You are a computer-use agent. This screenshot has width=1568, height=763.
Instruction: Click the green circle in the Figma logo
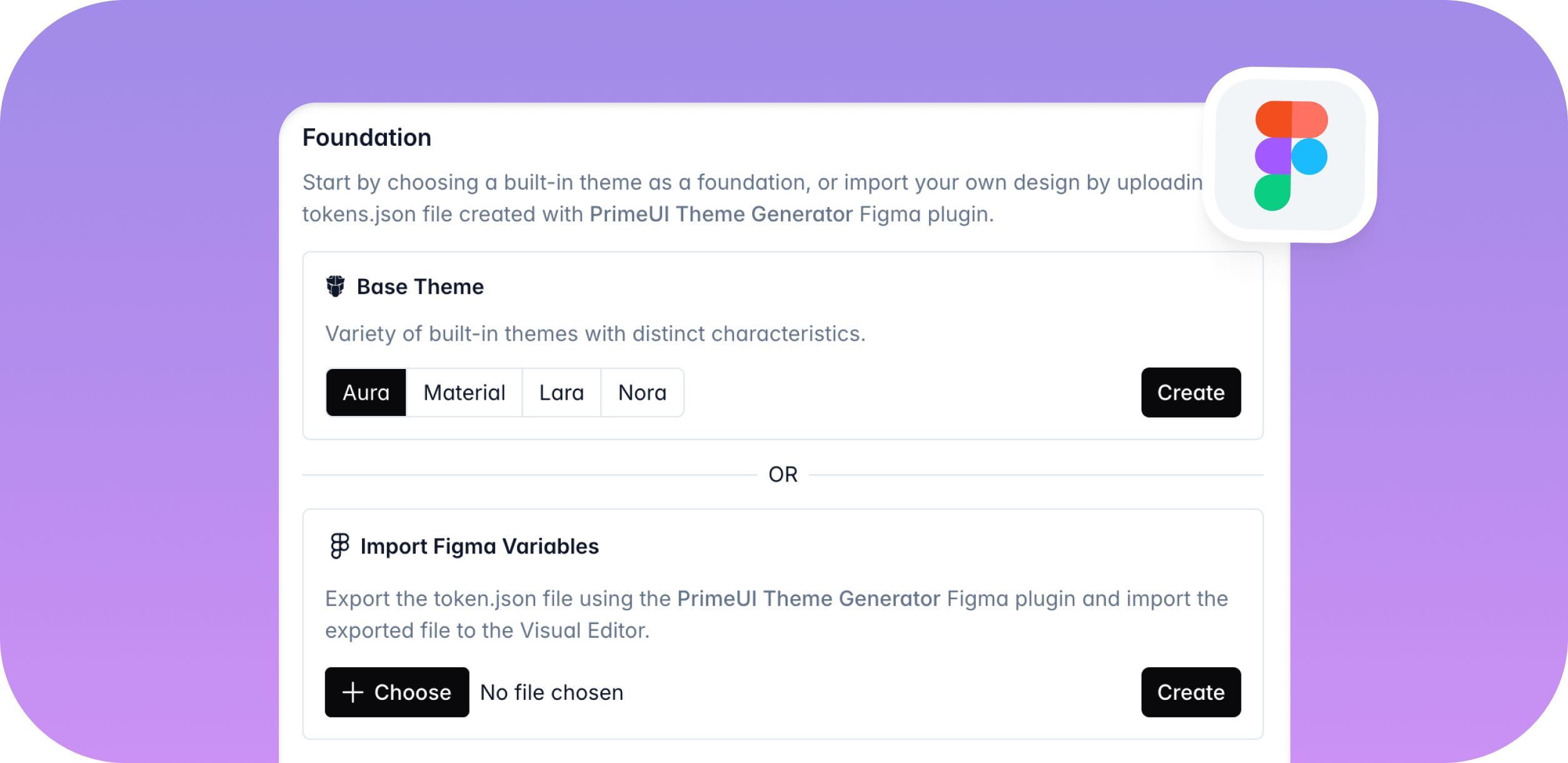1274,194
